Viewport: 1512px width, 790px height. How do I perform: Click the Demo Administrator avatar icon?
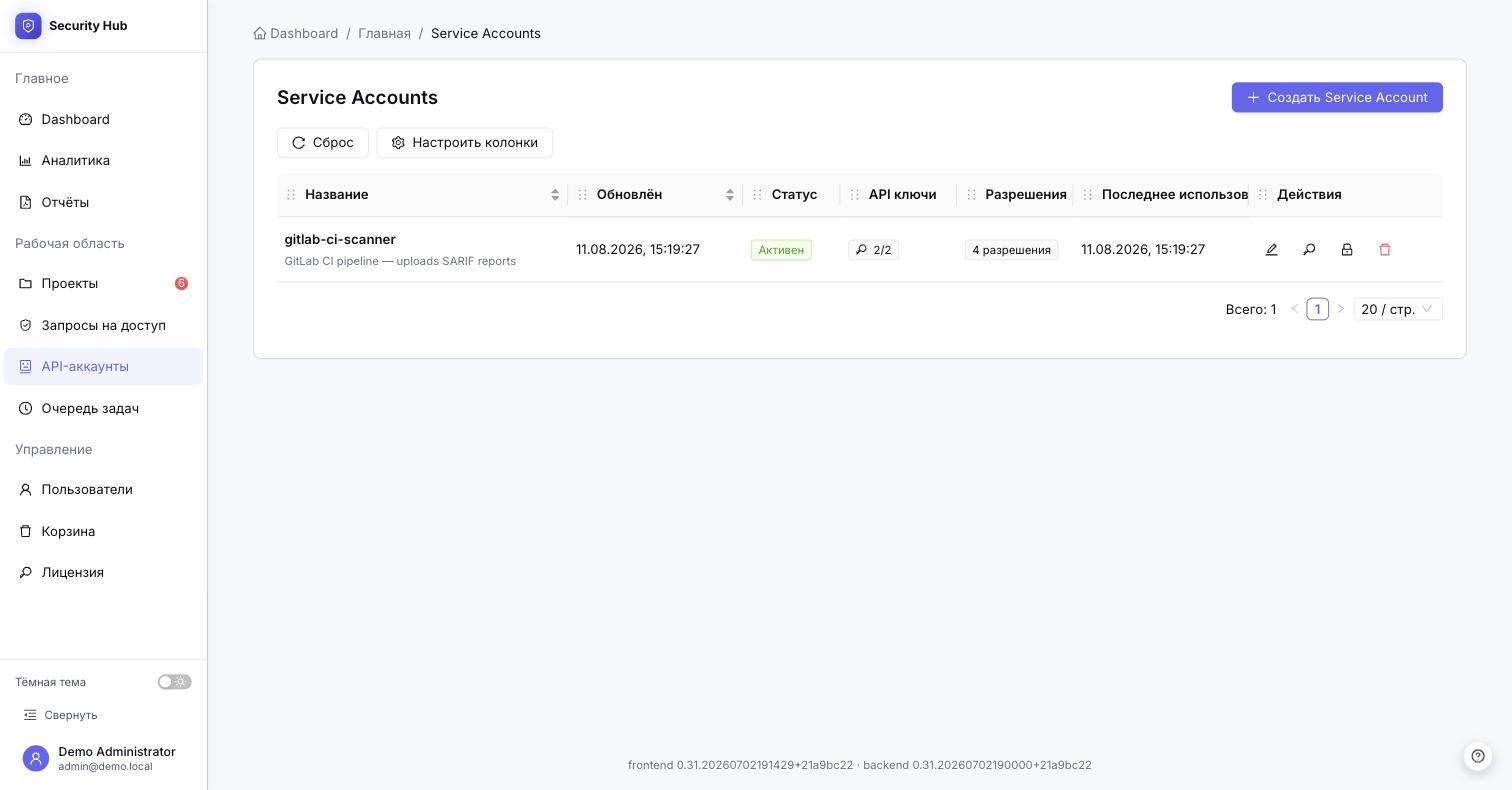pos(36,759)
